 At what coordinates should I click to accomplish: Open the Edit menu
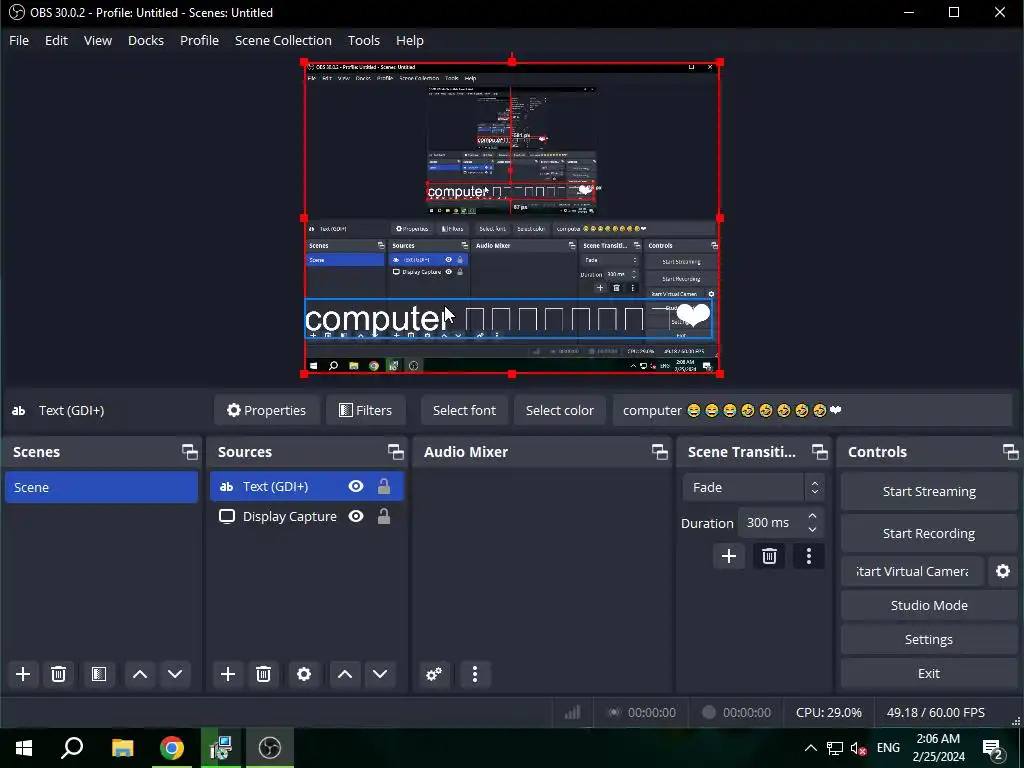pyautogui.click(x=56, y=40)
